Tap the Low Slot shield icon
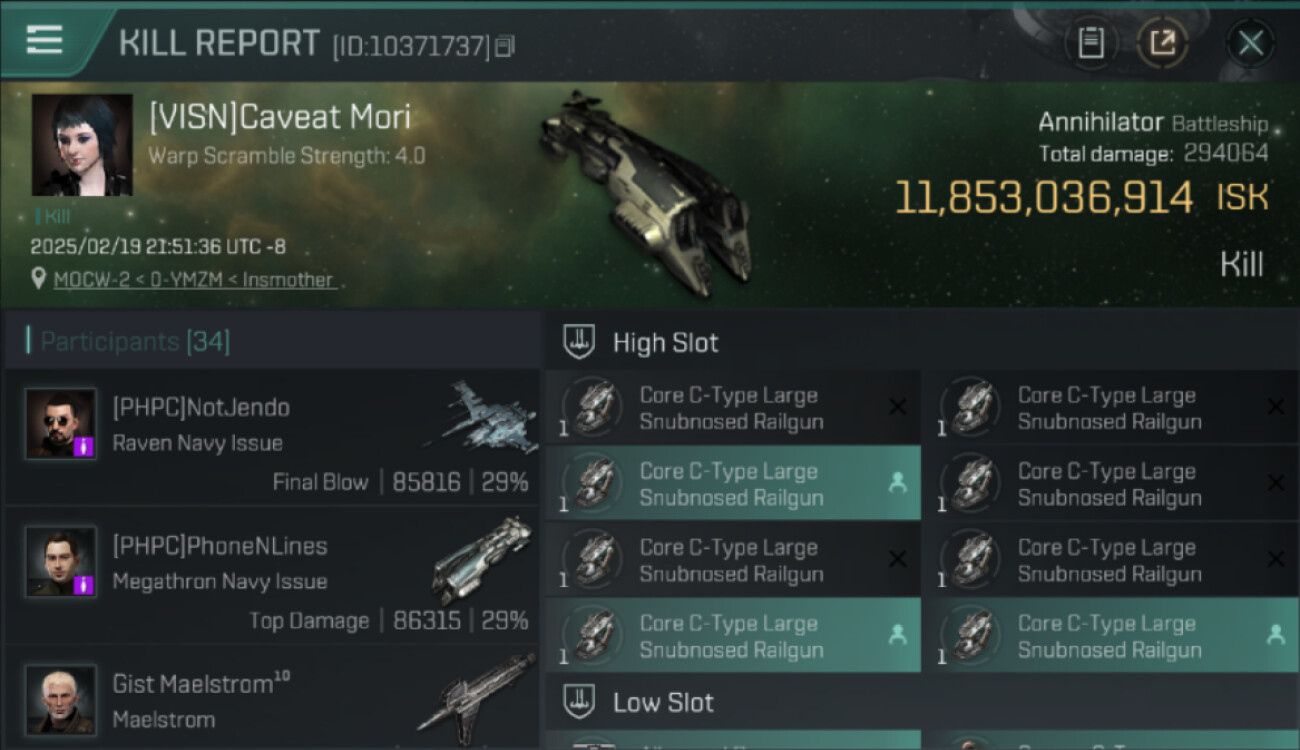Screen dimensions: 1300x750 coord(578,701)
